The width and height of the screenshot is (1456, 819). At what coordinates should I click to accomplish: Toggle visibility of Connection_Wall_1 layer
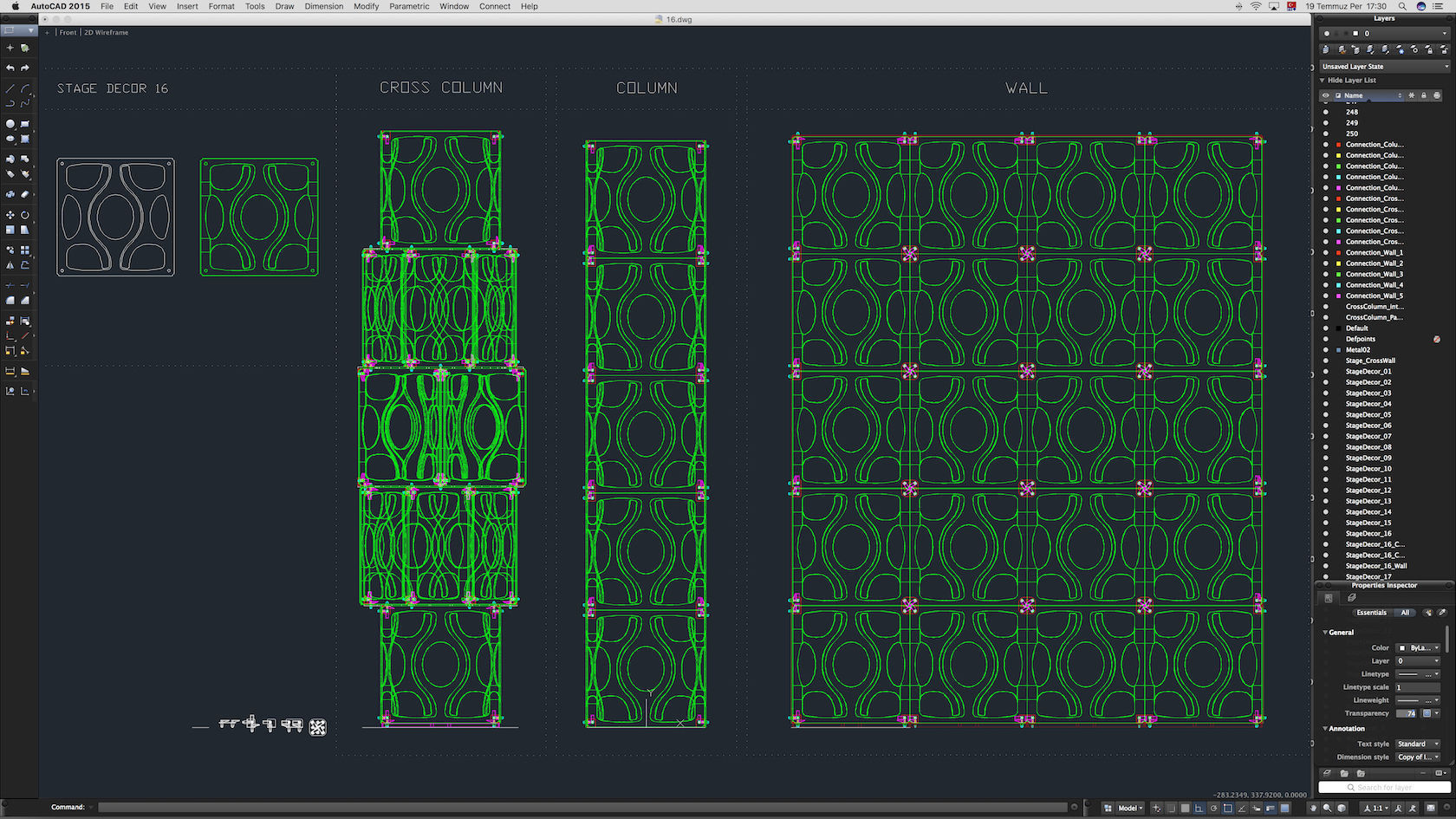tap(1325, 252)
